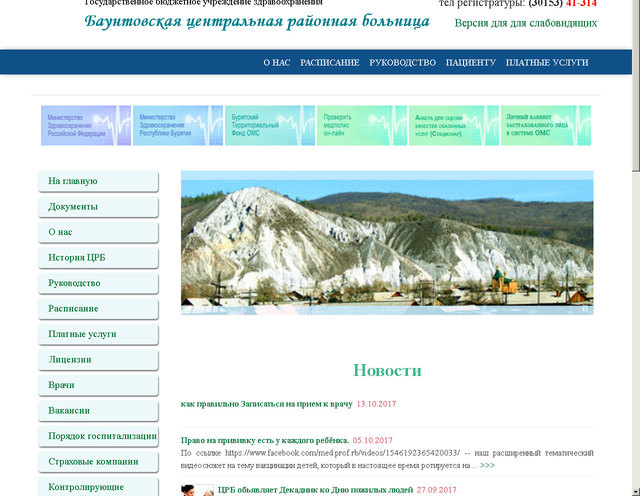Open Вакансии in the sidebar
640x496 pixels.
[98, 411]
